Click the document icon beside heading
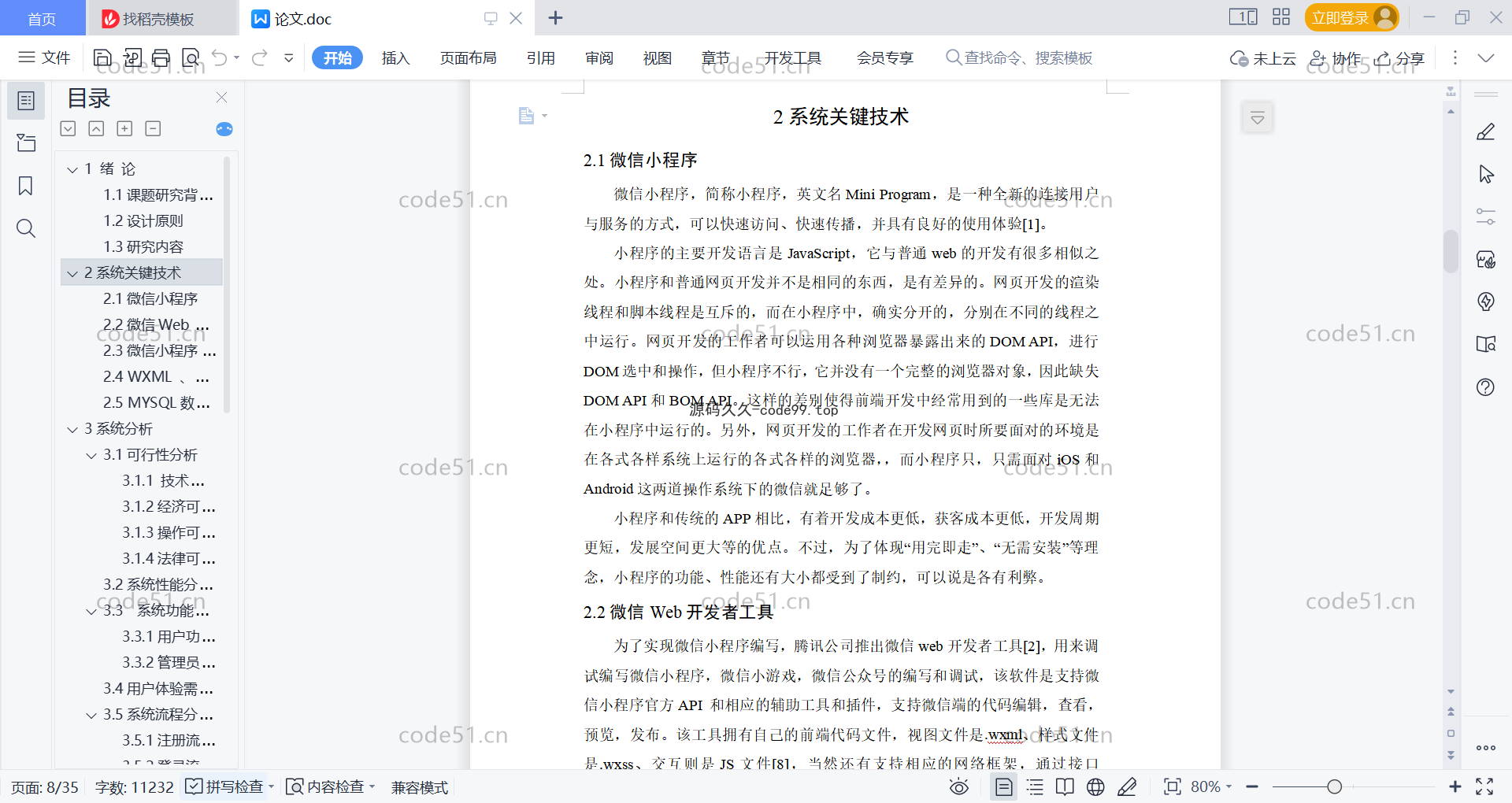The height and width of the screenshot is (803, 1512). (x=526, y=117)
